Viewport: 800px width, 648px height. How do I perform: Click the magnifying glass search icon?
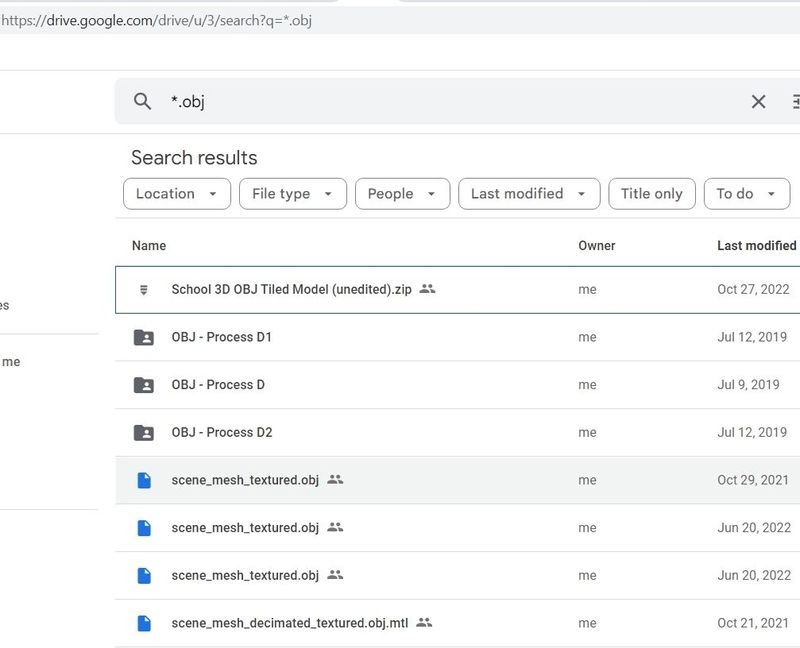(143, 101)
